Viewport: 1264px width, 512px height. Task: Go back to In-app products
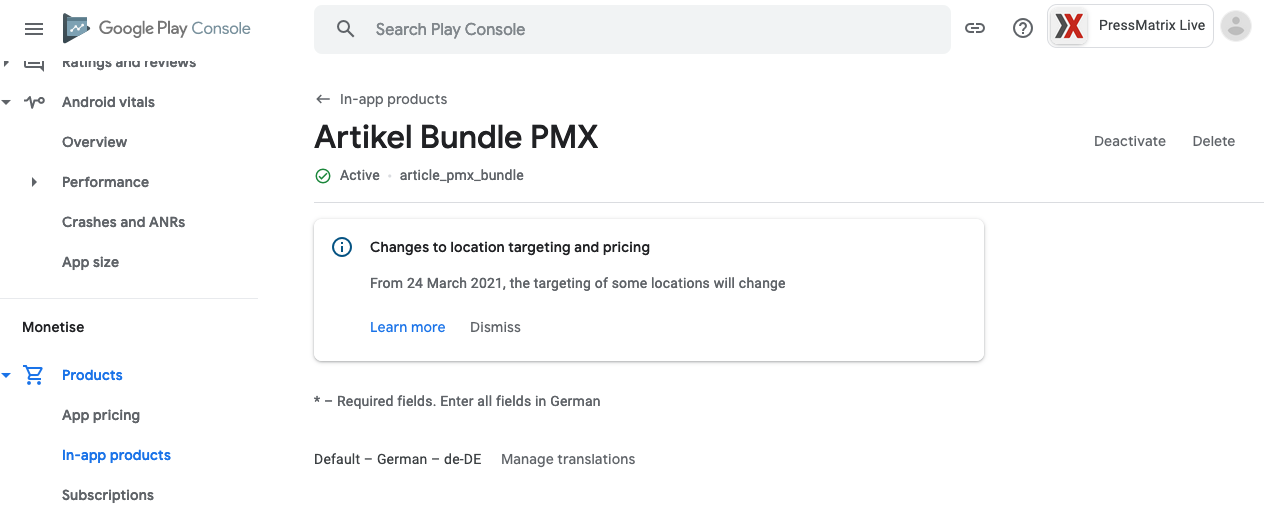point(381,99)
